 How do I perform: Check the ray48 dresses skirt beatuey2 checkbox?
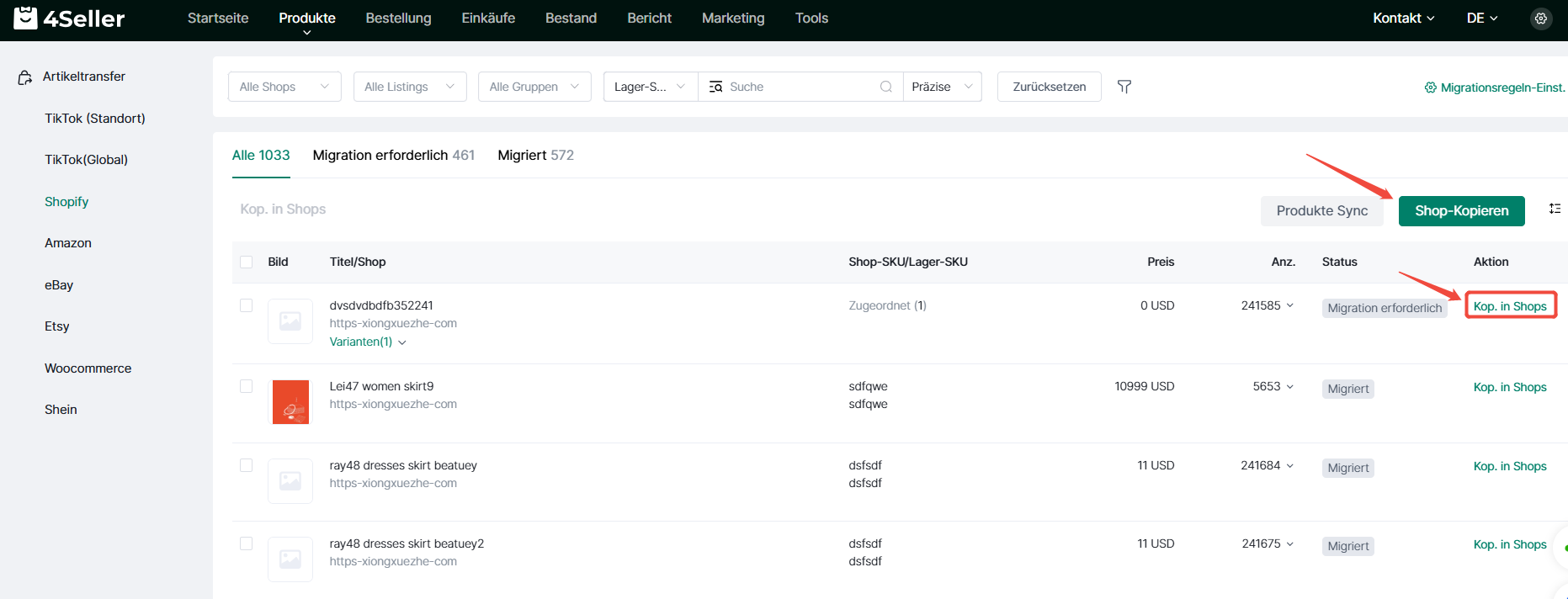click(247, 543)
